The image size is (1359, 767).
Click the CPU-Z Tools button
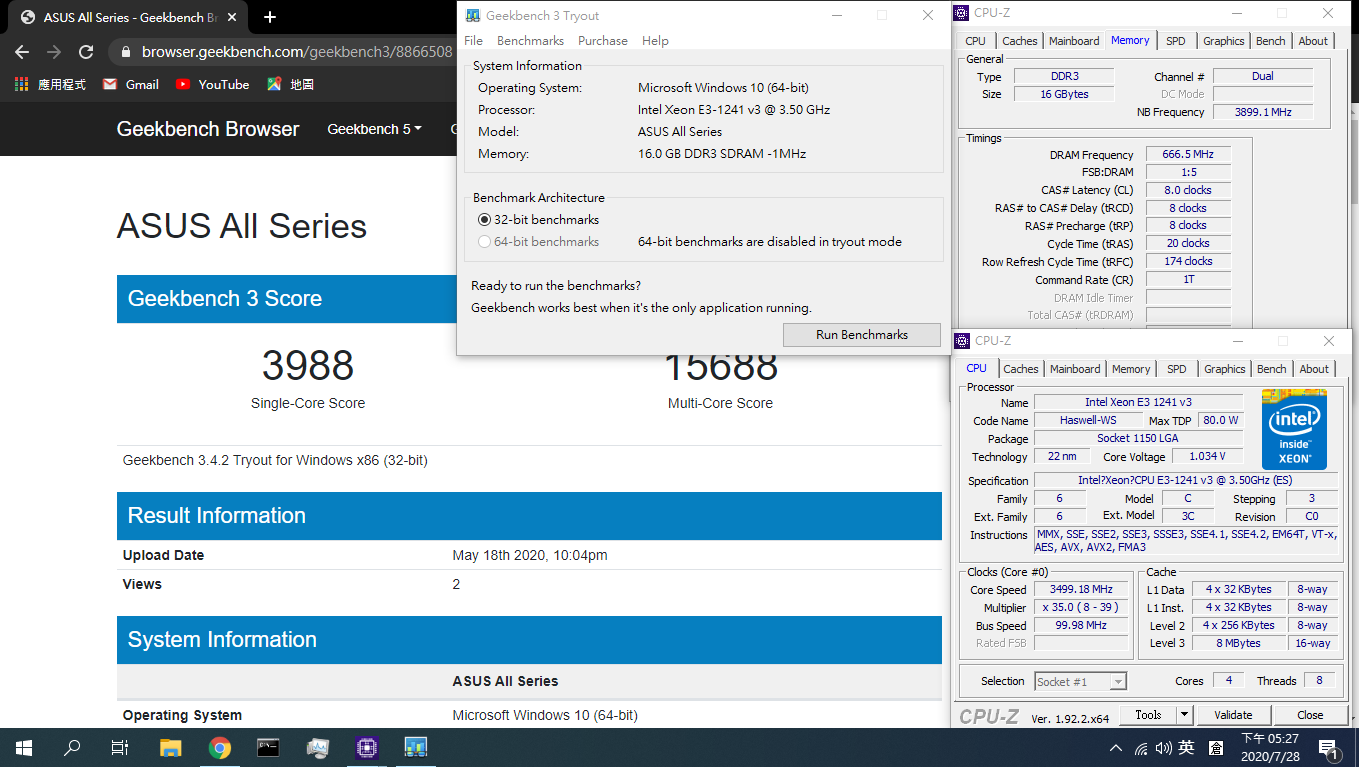[1148, 715]
